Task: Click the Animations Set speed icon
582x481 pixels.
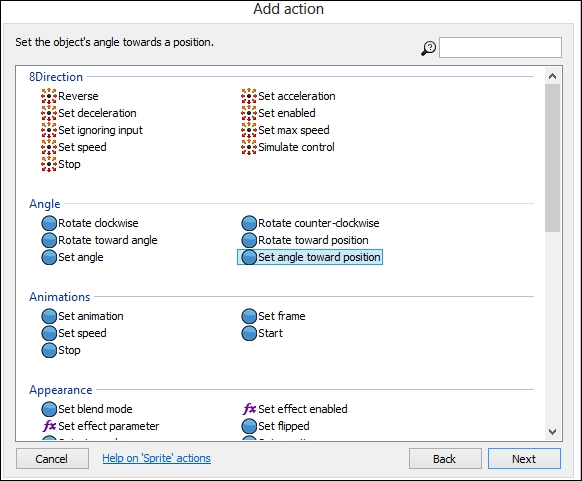Action: coord(49,333)
